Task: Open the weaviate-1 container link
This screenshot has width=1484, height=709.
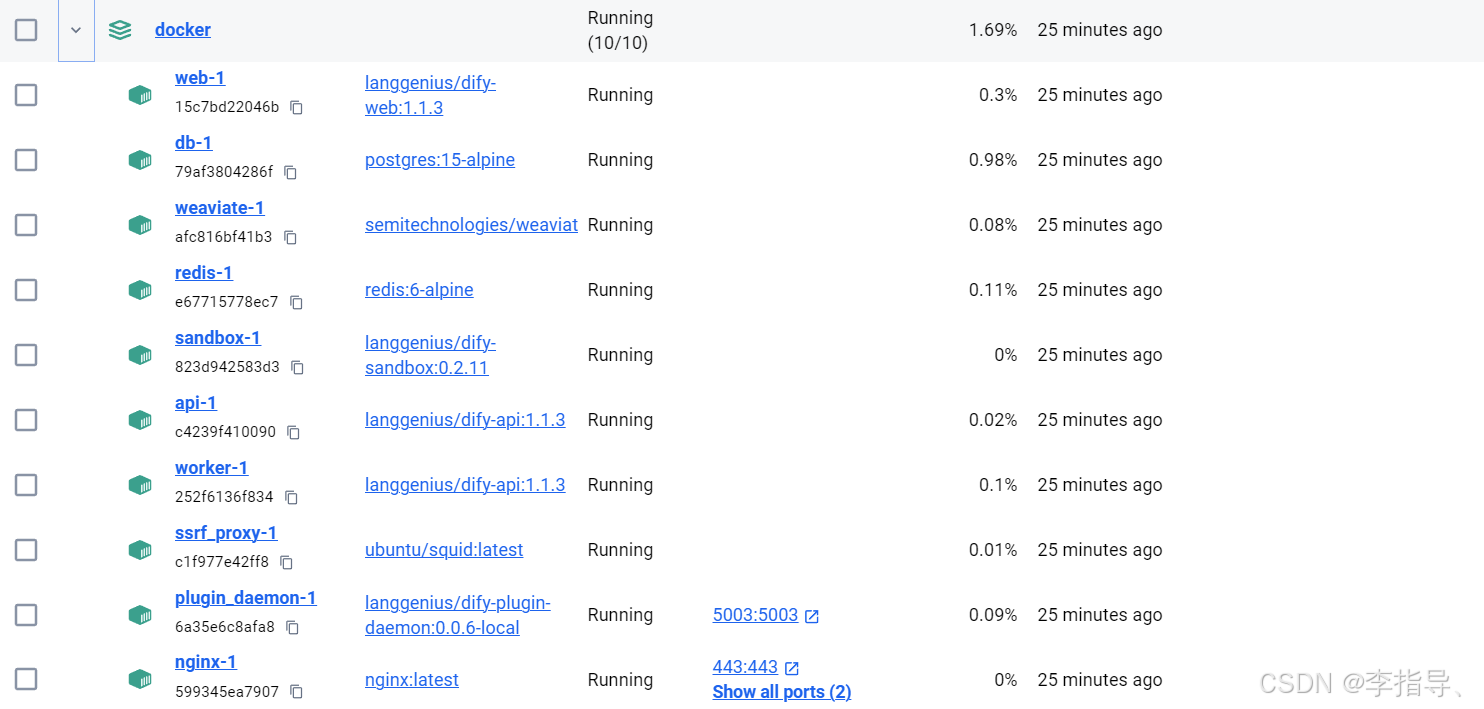Action: point(220,208)
